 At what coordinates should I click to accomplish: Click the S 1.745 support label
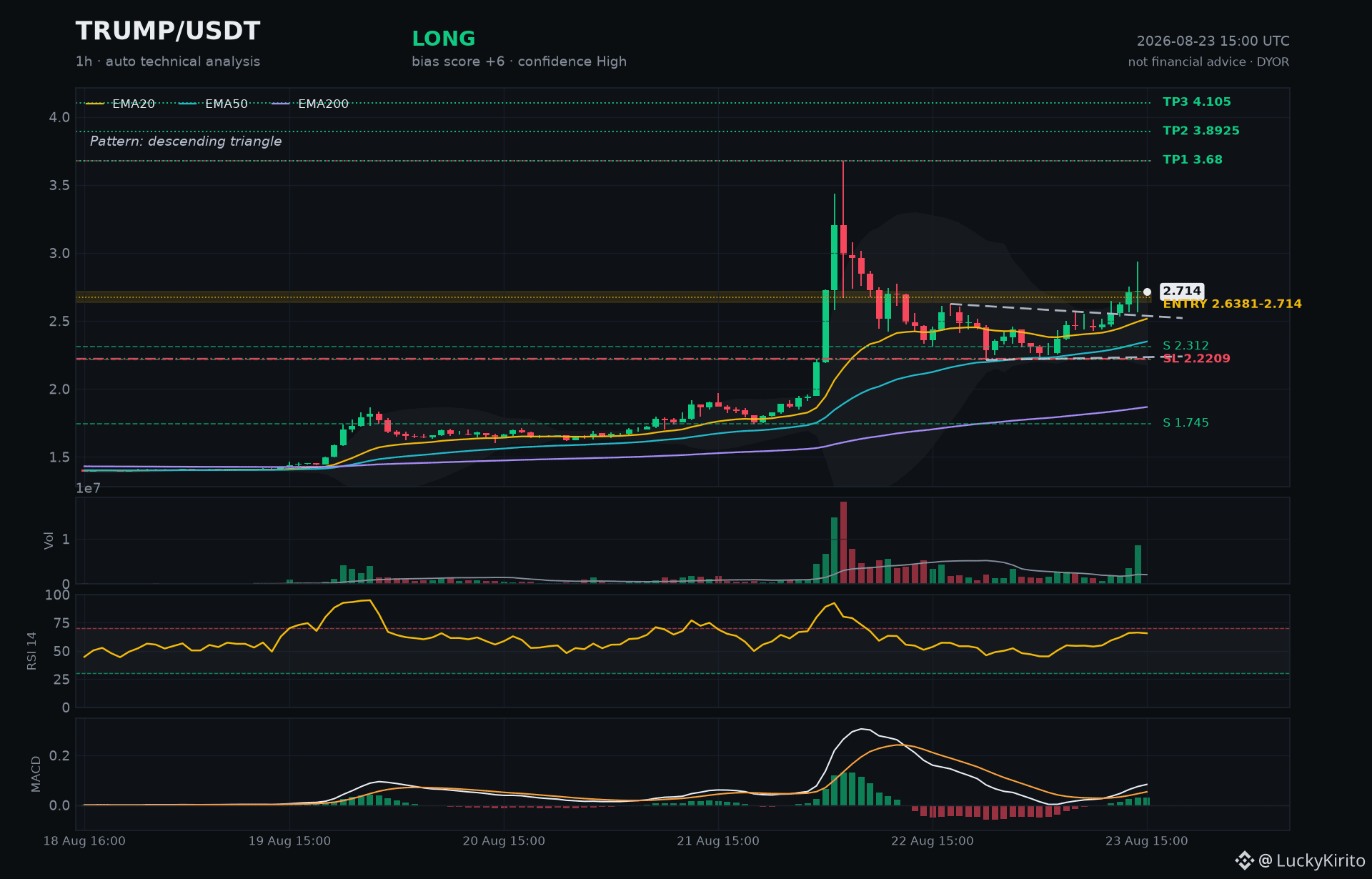tap(1186, 423)
